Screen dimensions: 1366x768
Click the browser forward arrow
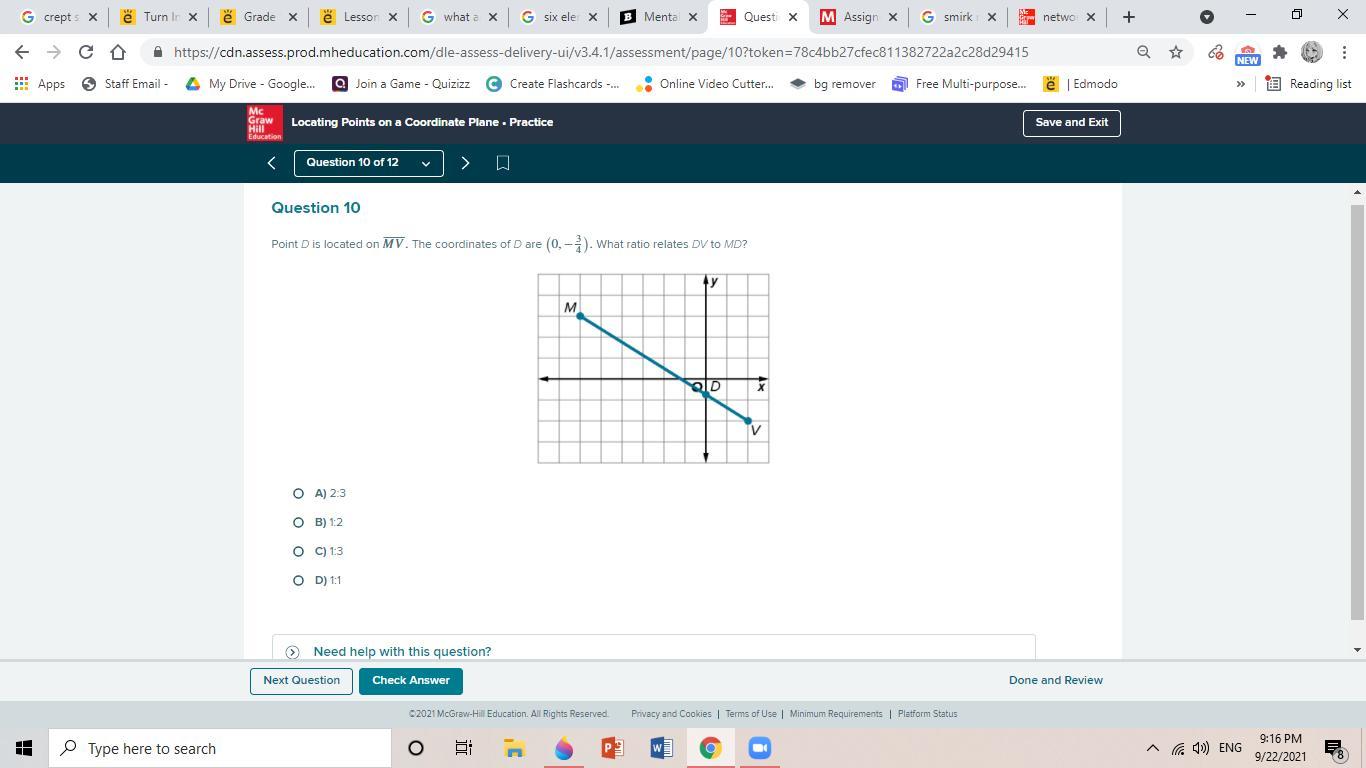[x=54, y=52]
